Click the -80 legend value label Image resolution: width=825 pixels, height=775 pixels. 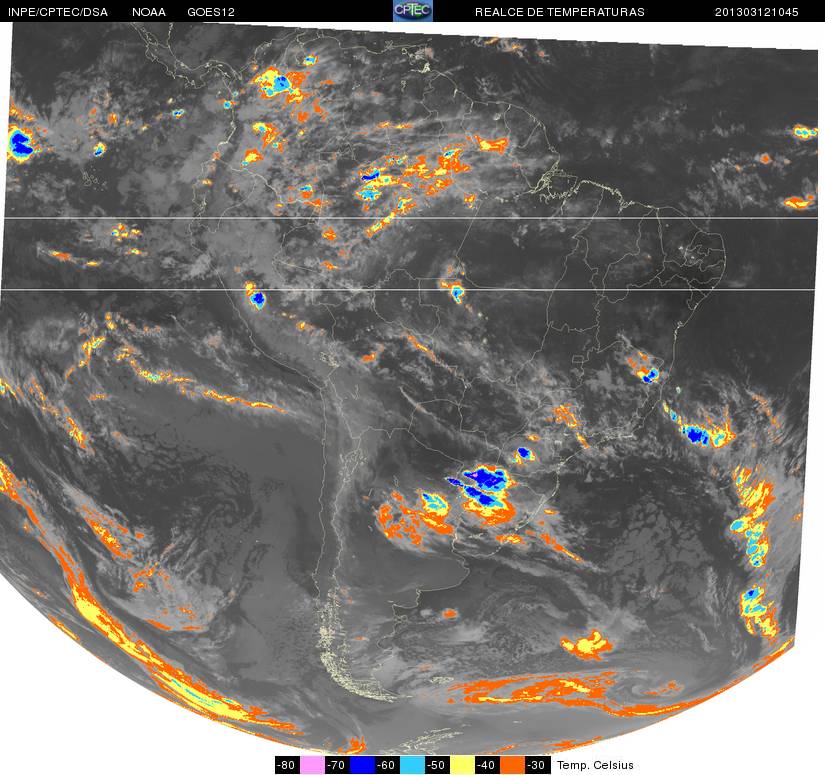pos(287,765)
